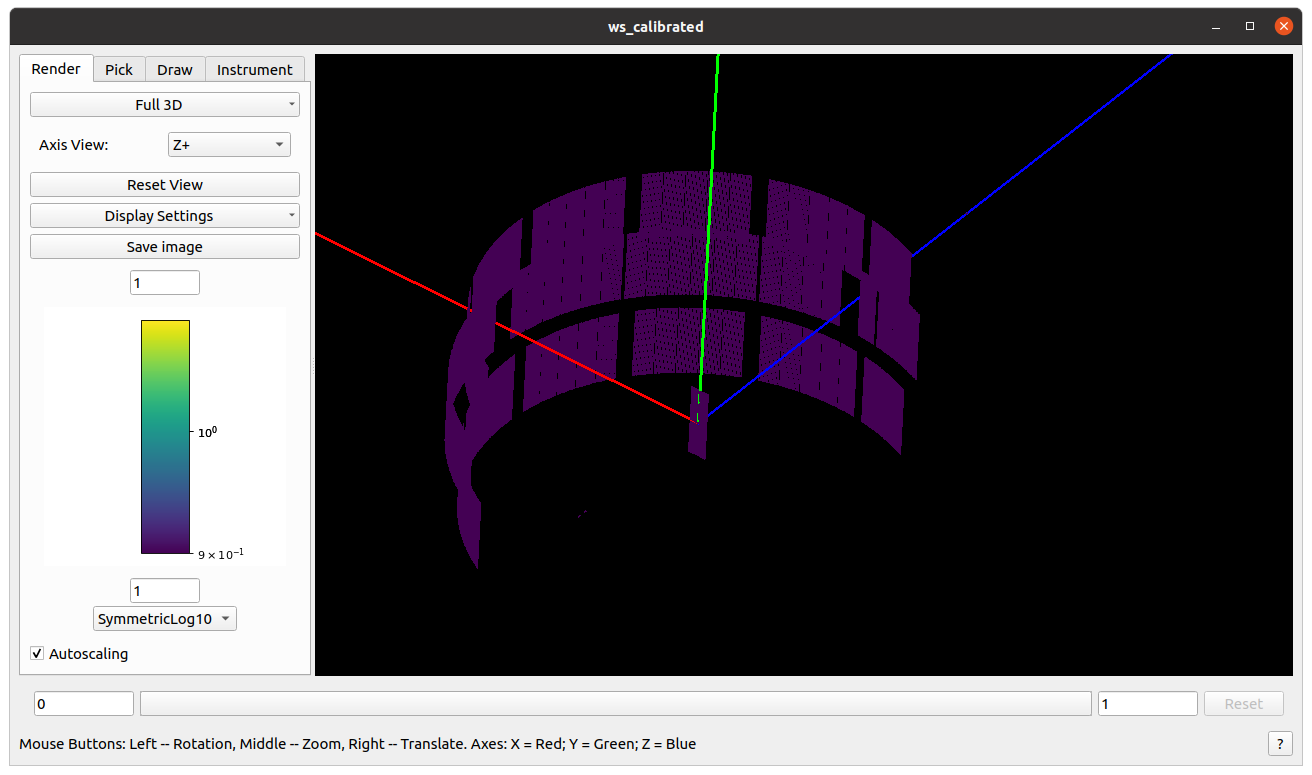Image resolution: width=1312 pixels, height=775 pixels.
Task: Switch to the Draw tab
Action: click(x=175, y=69)
